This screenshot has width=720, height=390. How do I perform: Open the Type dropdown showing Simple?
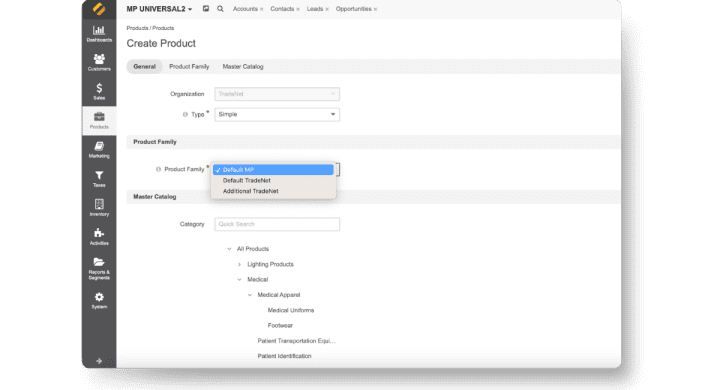(x=277, y=114)
